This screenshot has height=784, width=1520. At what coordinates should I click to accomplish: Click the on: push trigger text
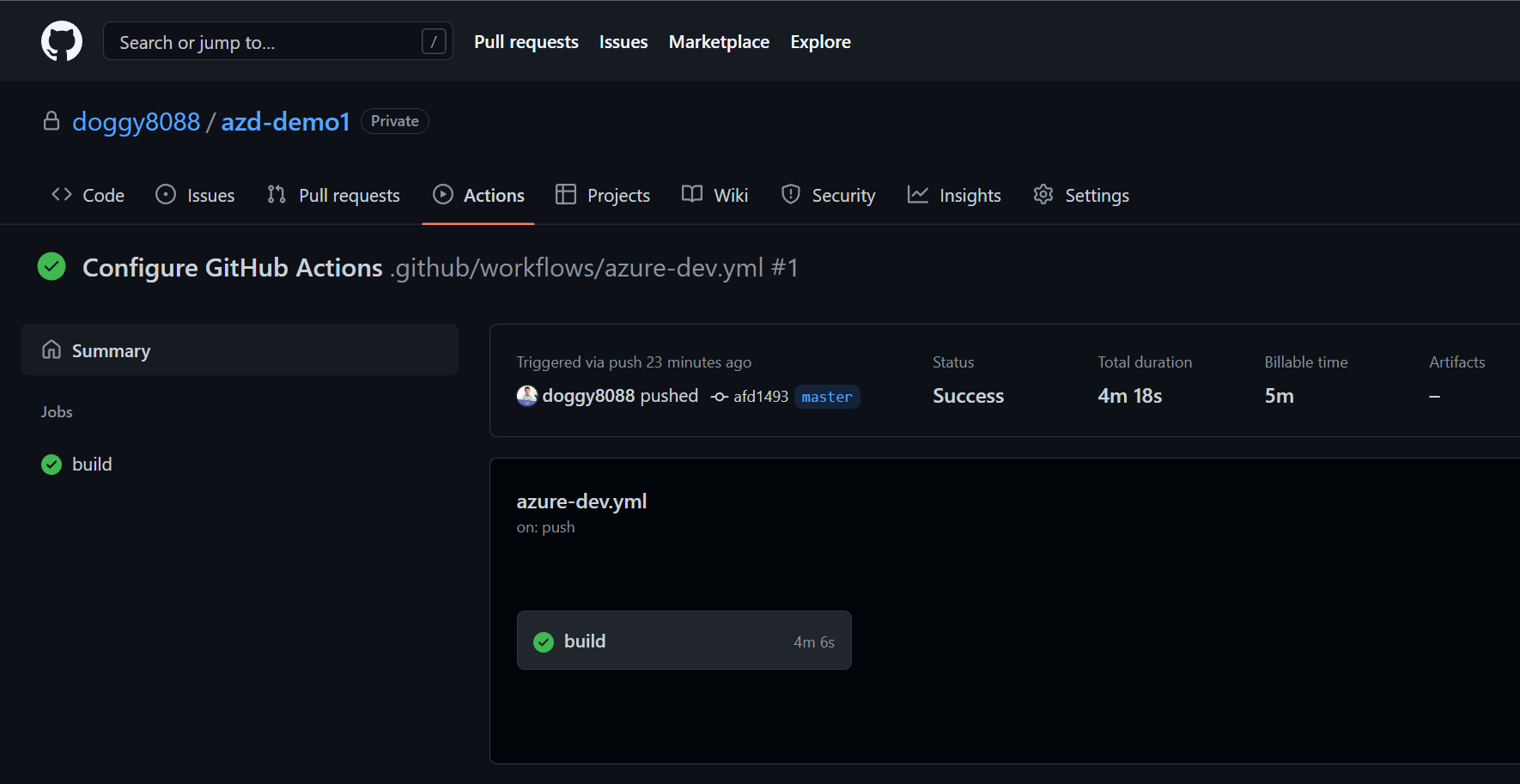click(x=545, y=527)
